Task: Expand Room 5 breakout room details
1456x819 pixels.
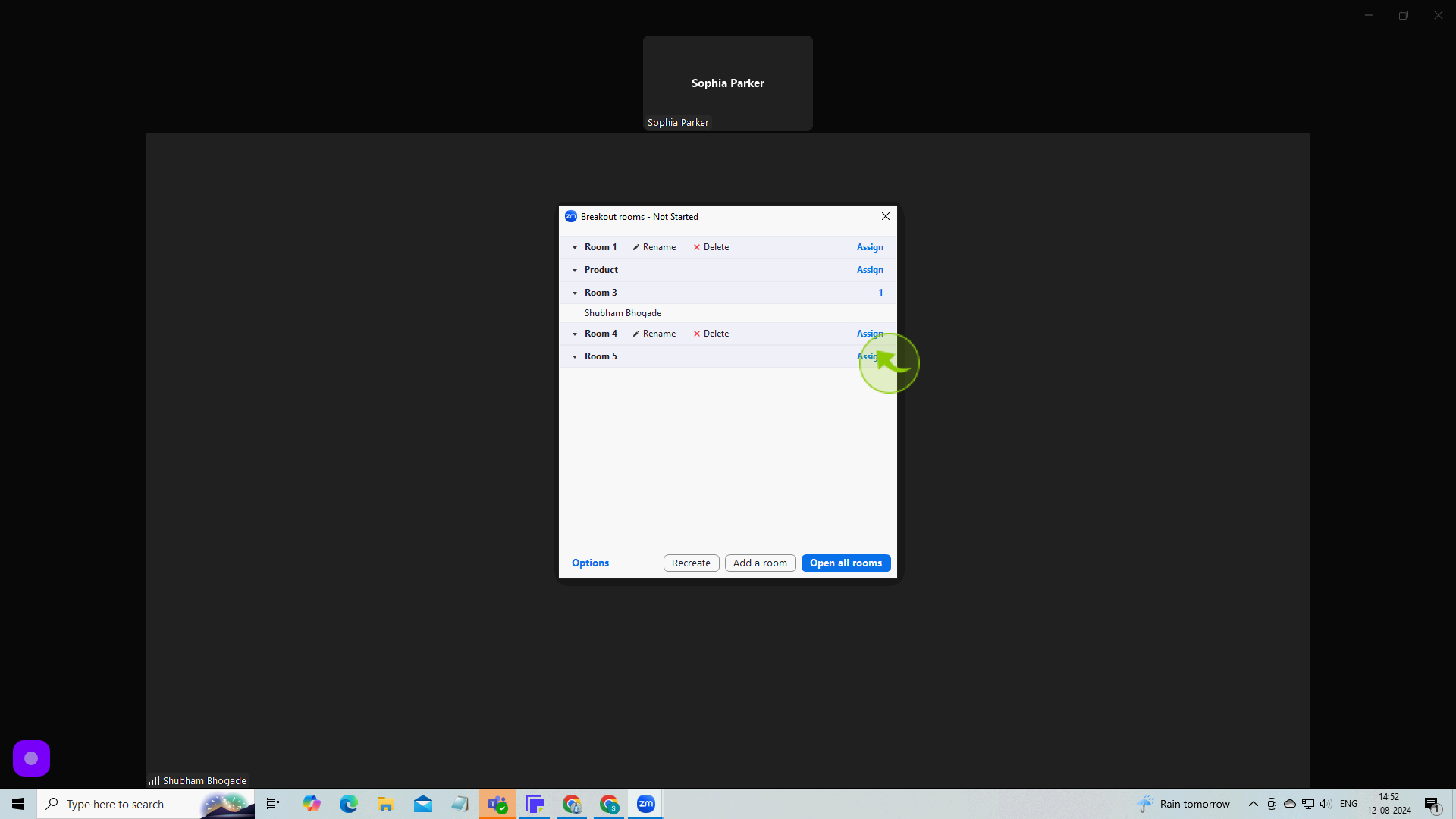Action: coord(575,356)
